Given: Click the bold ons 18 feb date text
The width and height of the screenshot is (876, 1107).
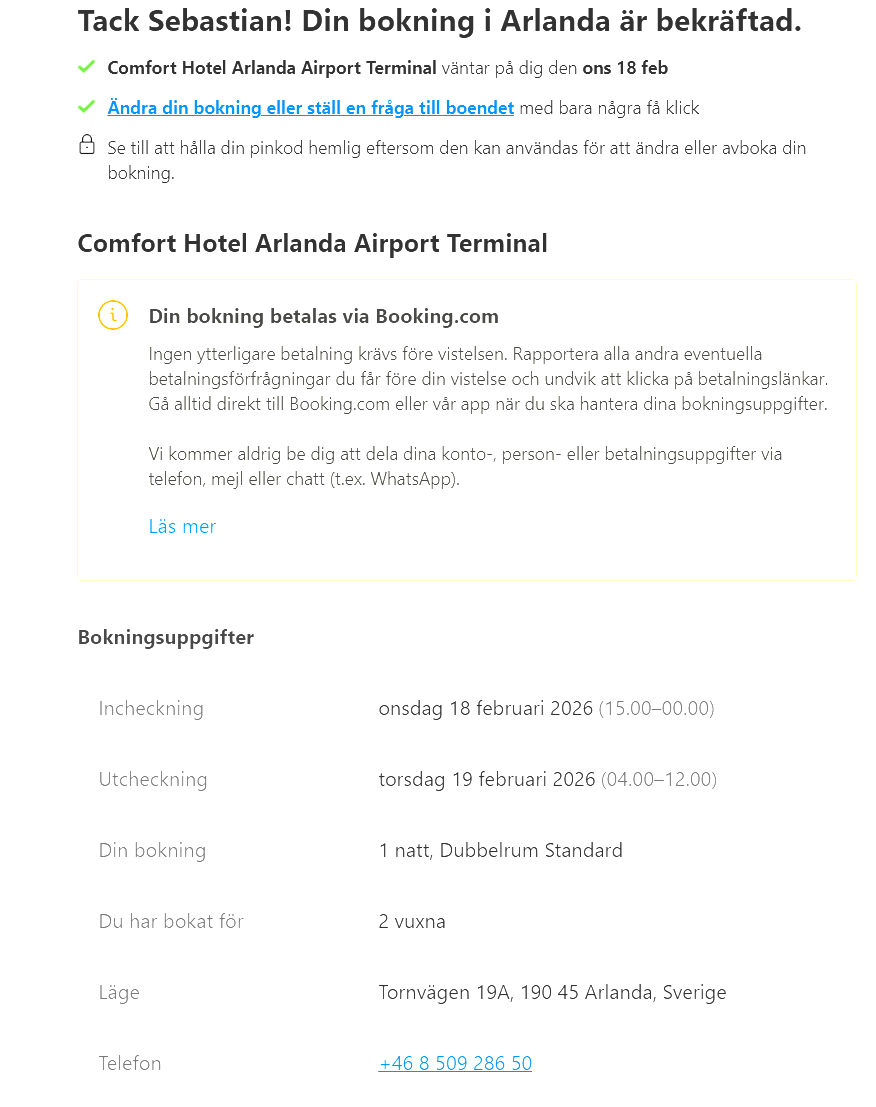Looking at the screenshot, I should [625, 68].
